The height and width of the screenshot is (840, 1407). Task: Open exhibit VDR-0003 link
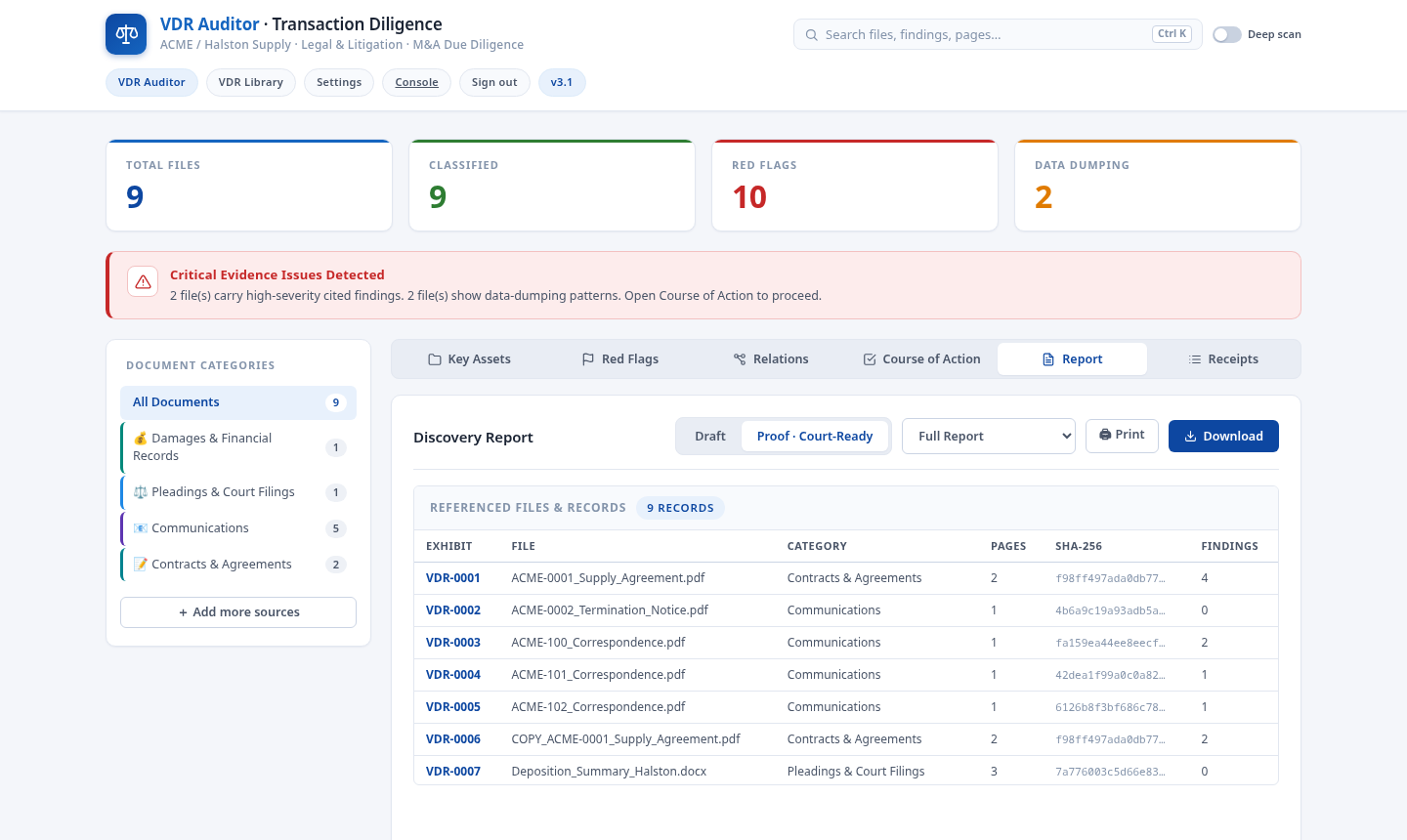click(453, 643)
